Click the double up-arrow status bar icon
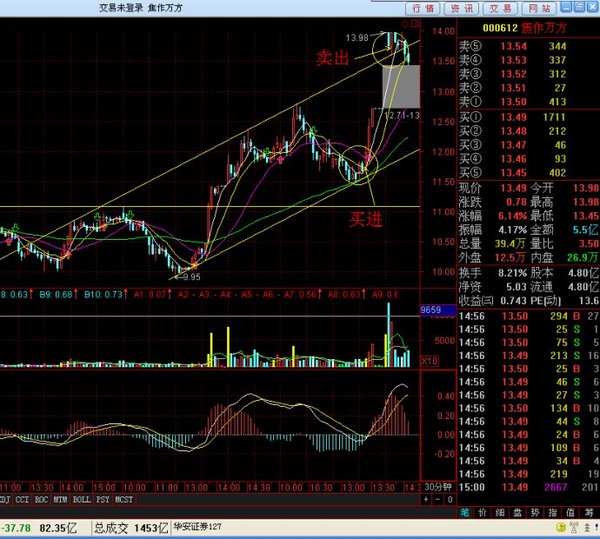The width and height of the screenshot is (600, 539). point(587,528)
